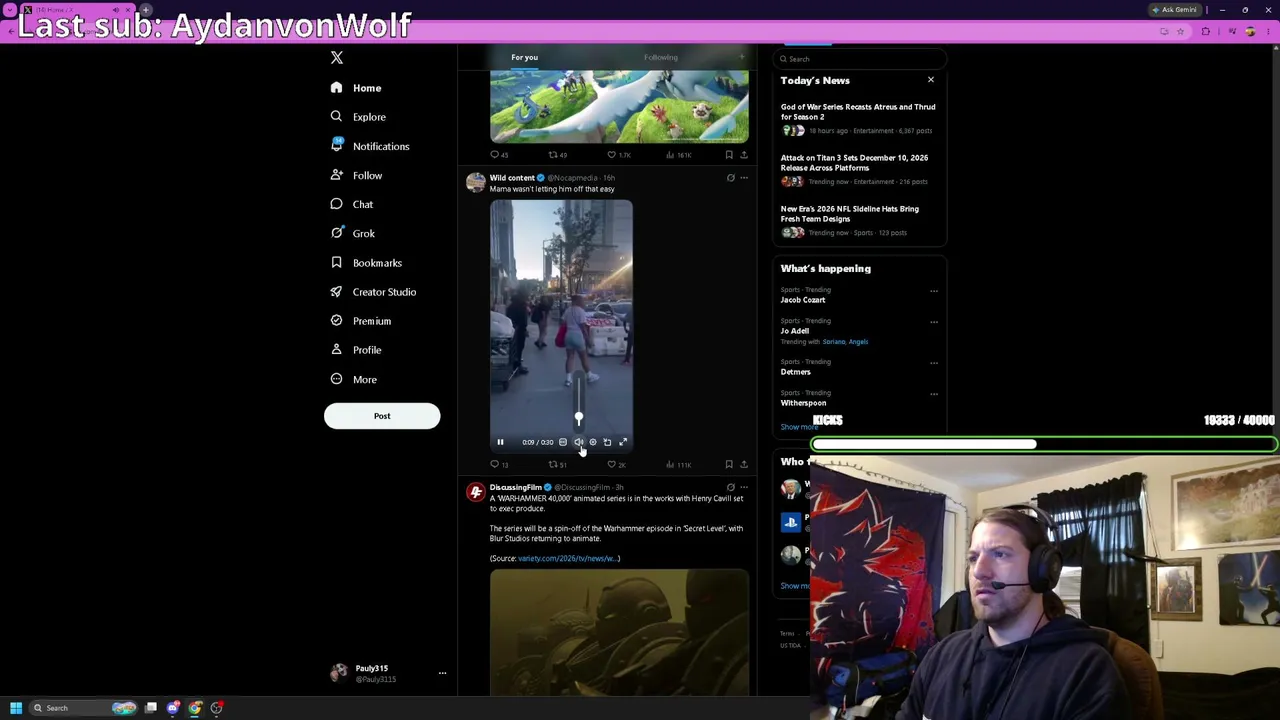Open the Explore page
Image resolution: width=1280 pixels, height=720 pixels.
click(357, 117)
